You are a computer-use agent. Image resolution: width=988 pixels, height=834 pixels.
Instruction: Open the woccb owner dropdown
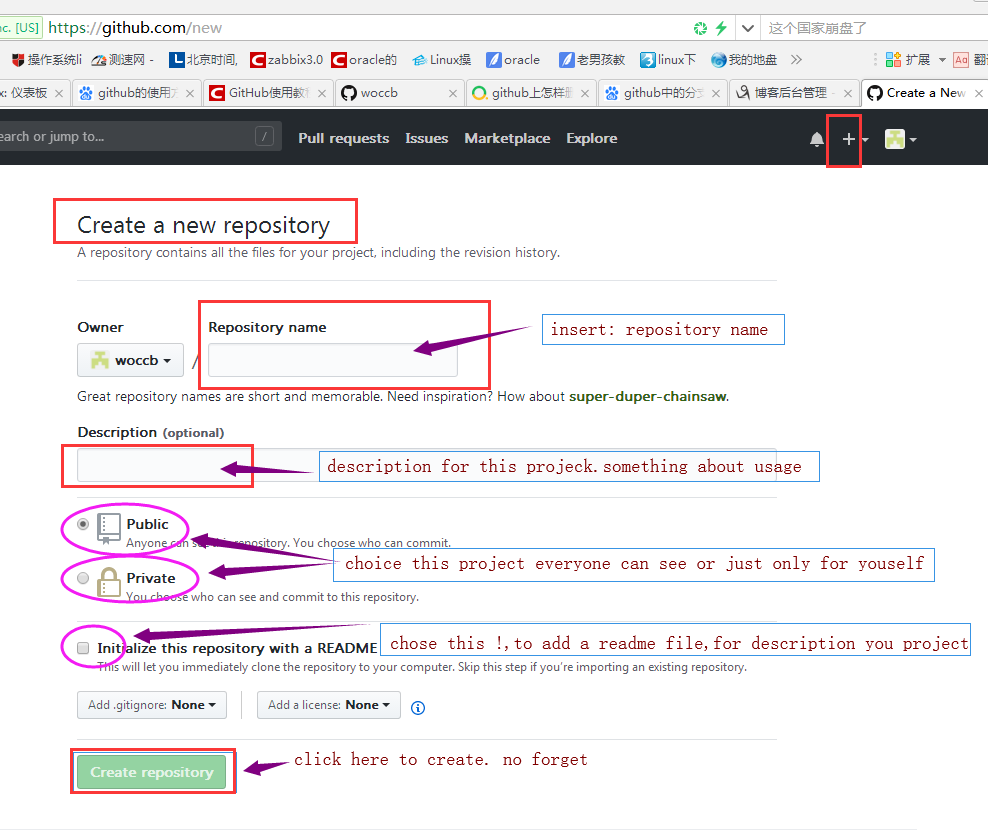coord(130,360)
